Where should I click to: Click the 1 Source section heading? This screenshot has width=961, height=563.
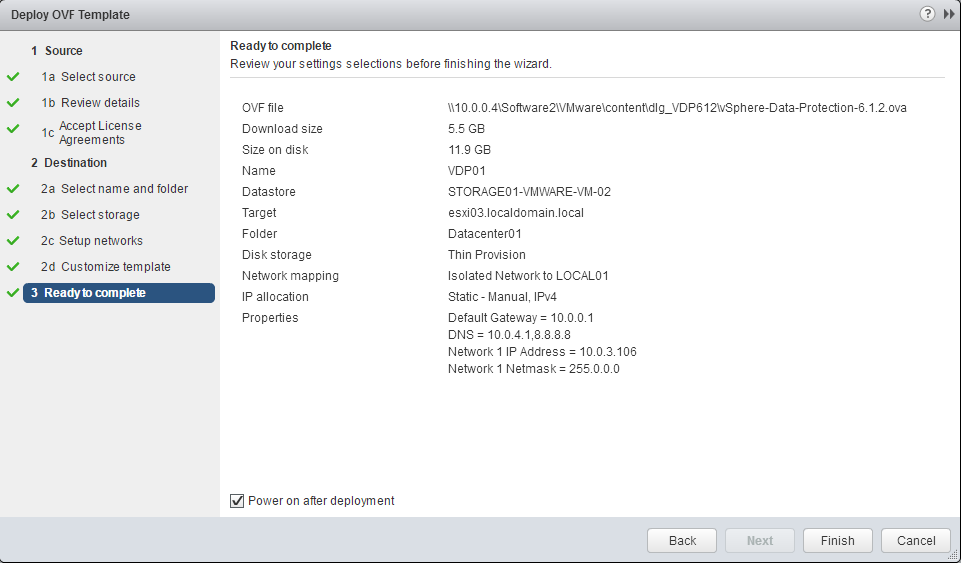click(x=57, y=51)
